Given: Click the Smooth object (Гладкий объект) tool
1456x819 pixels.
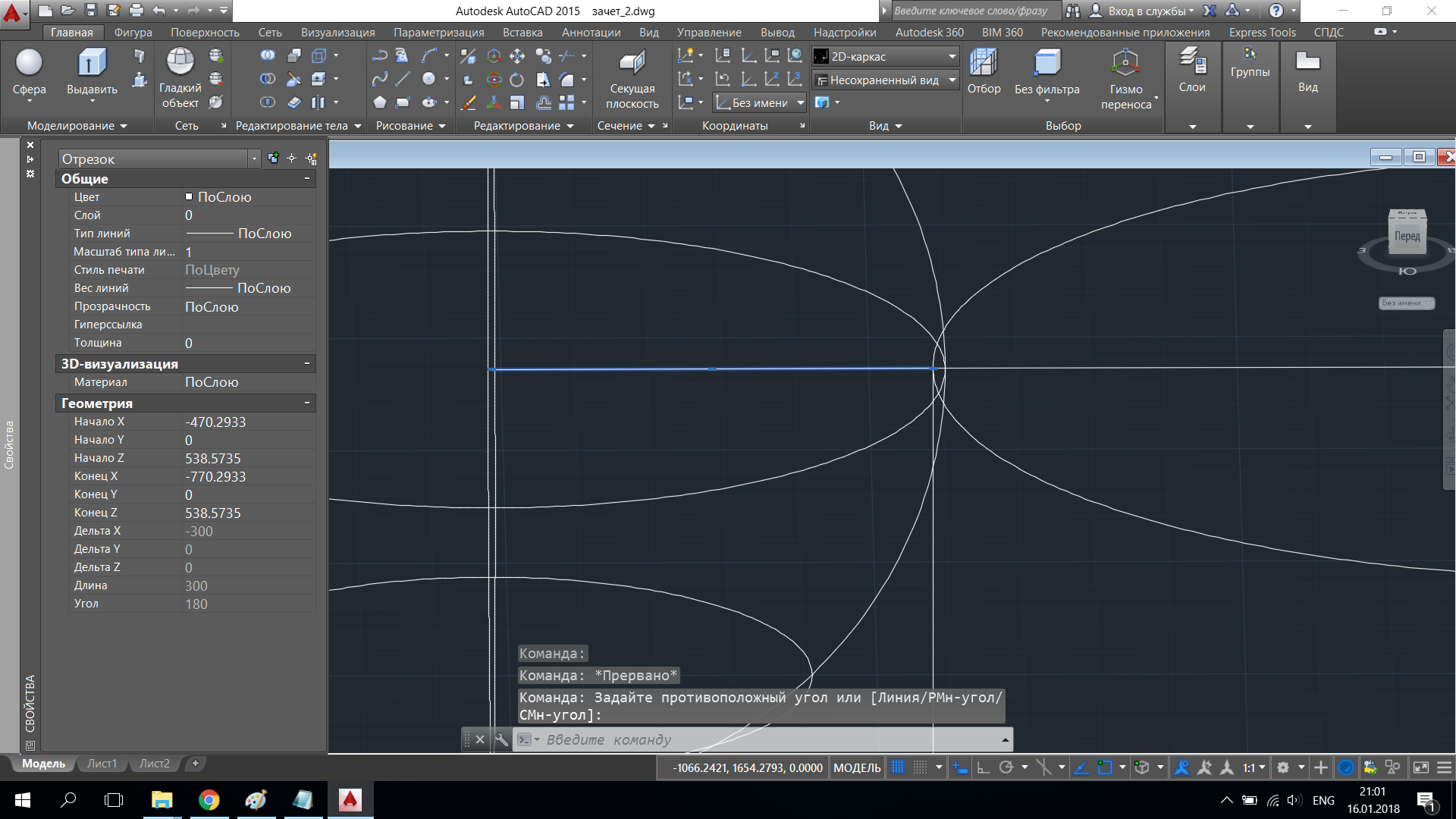Looking at the screenshot, I should pos(180,77).
